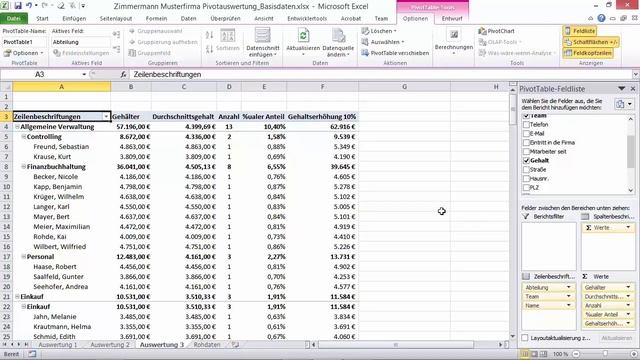Sort descending Z-A icon in ribbon
Viewport: 640px width, 360px height.
tap(209, 49)
